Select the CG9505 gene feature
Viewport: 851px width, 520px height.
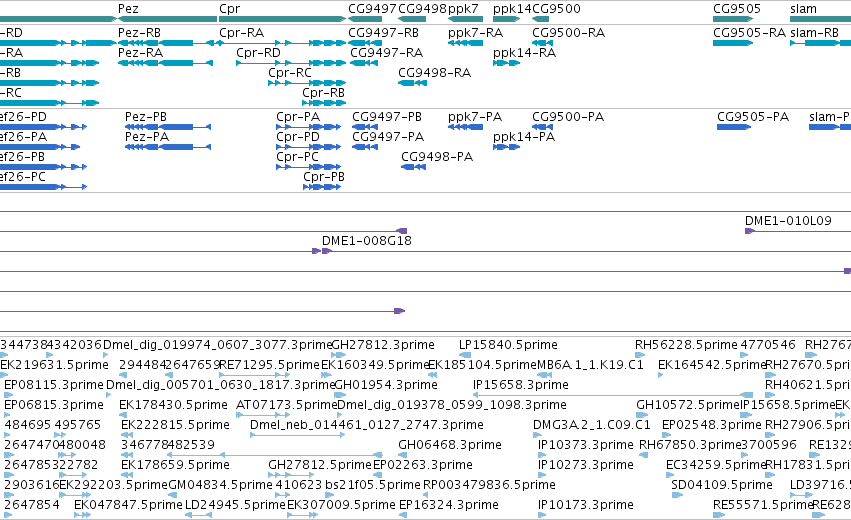733,19
